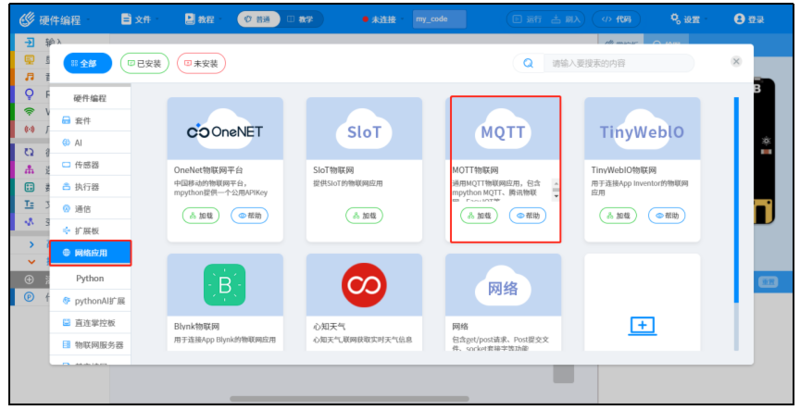
Task: Click the radio broadcast category icon
Action: pyautogui.click(x=30, y=129)
